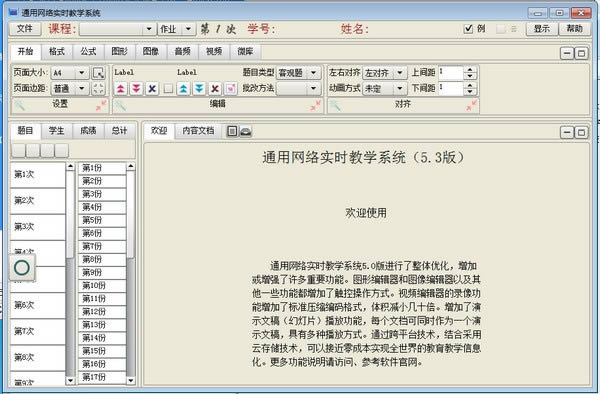Toggle the 例 checkbox
Screen dimensions: 600x394
pos(468,29)
